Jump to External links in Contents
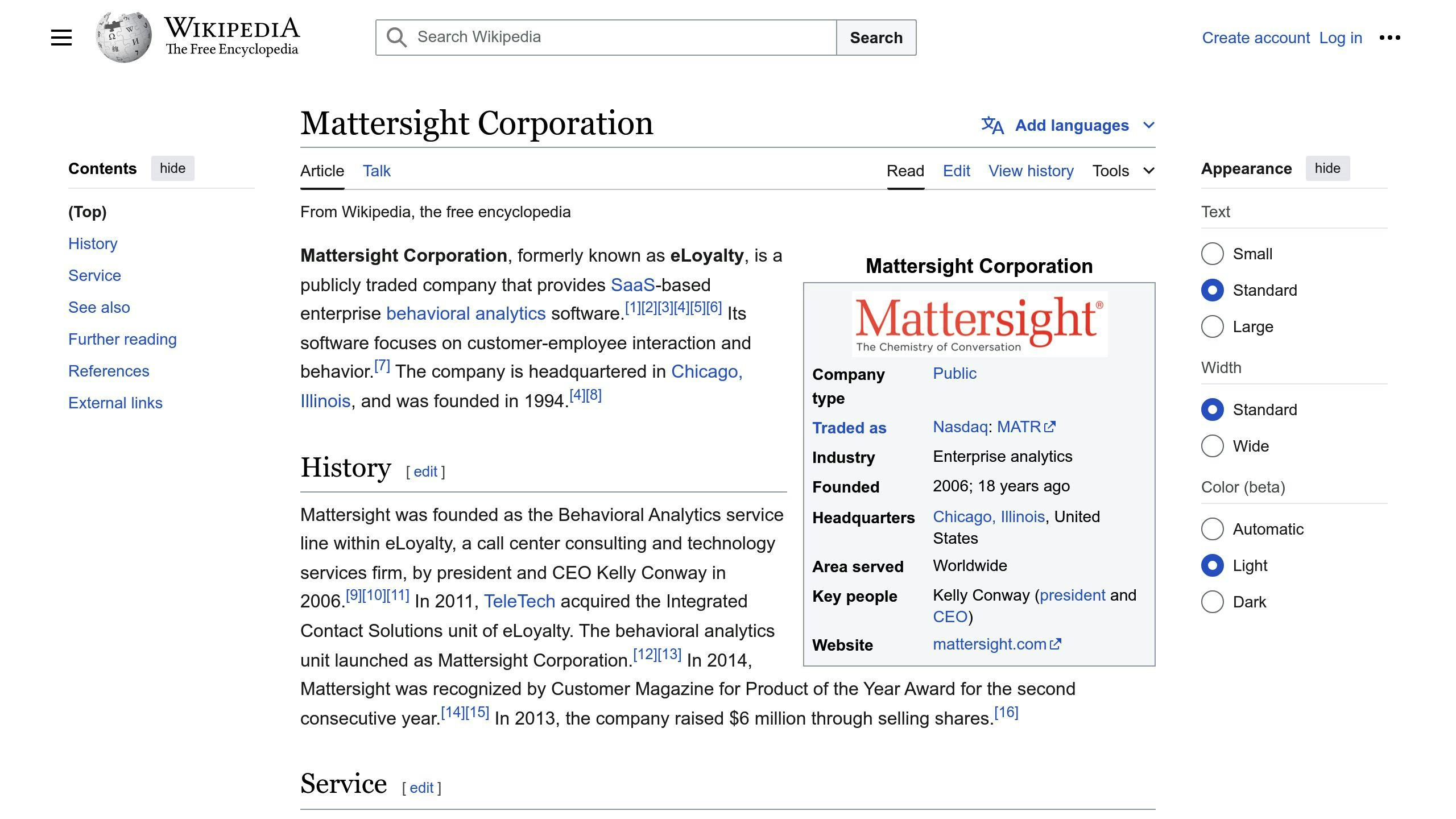The height and width of the screenshot is (819, 1456). (x=115, y=403)
